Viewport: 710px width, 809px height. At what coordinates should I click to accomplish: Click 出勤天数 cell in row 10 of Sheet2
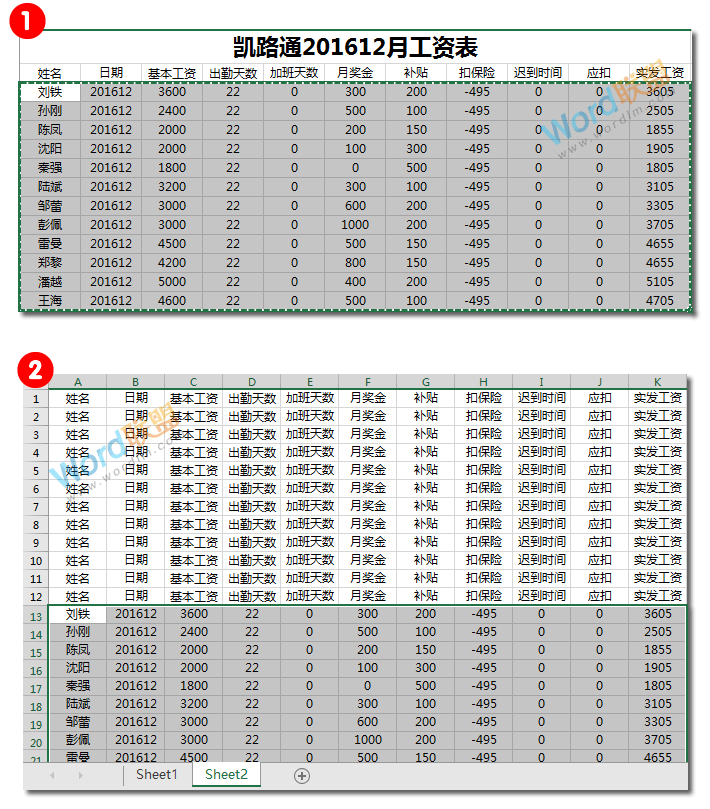[x=252, y=560]
